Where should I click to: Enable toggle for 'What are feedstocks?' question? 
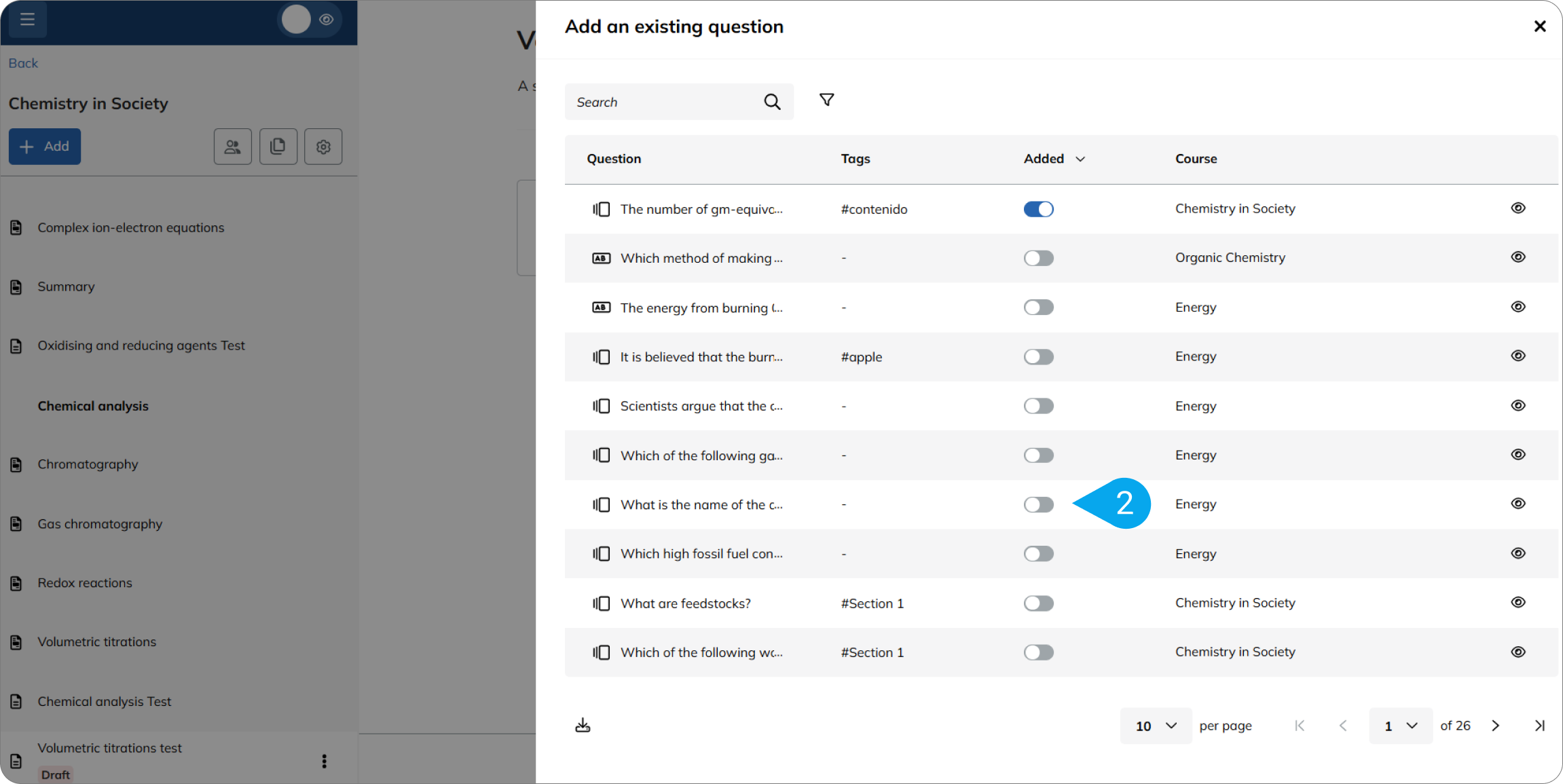(1038, 603)
